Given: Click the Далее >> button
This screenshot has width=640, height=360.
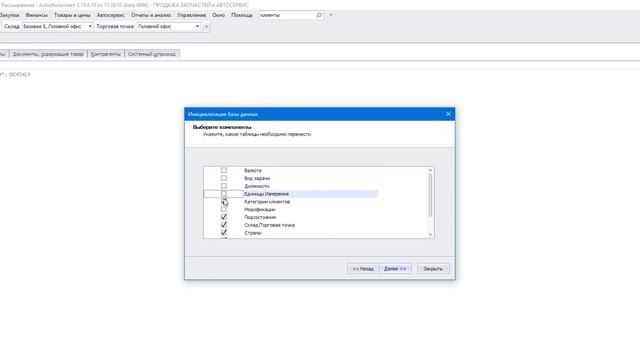Looking at the screenshot, I should [395, 269].
